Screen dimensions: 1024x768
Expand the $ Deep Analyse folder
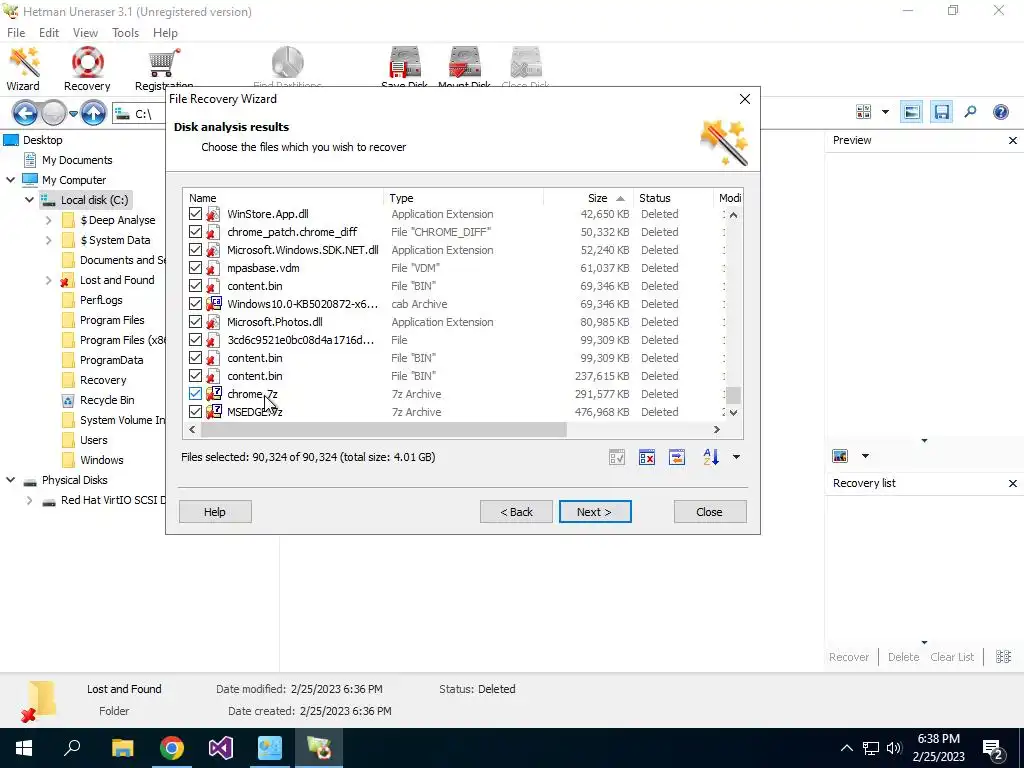tap(48, 220)
